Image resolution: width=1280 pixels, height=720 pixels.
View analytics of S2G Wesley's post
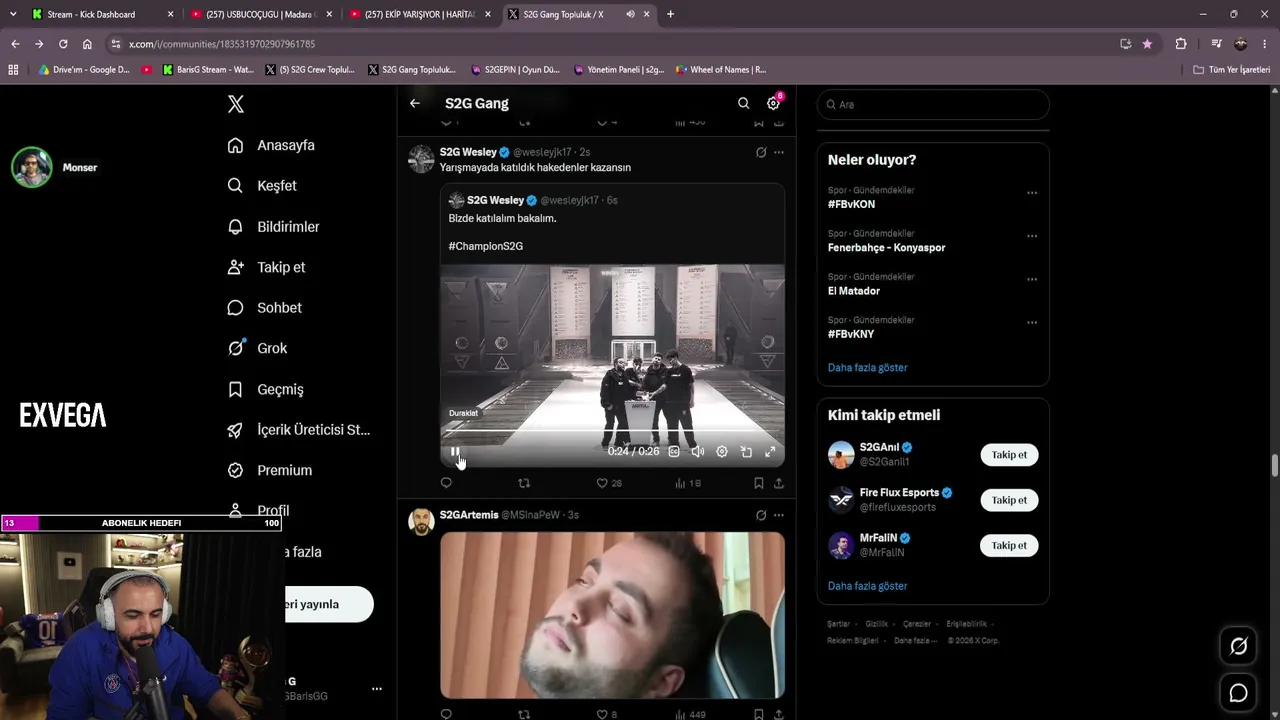688,483
